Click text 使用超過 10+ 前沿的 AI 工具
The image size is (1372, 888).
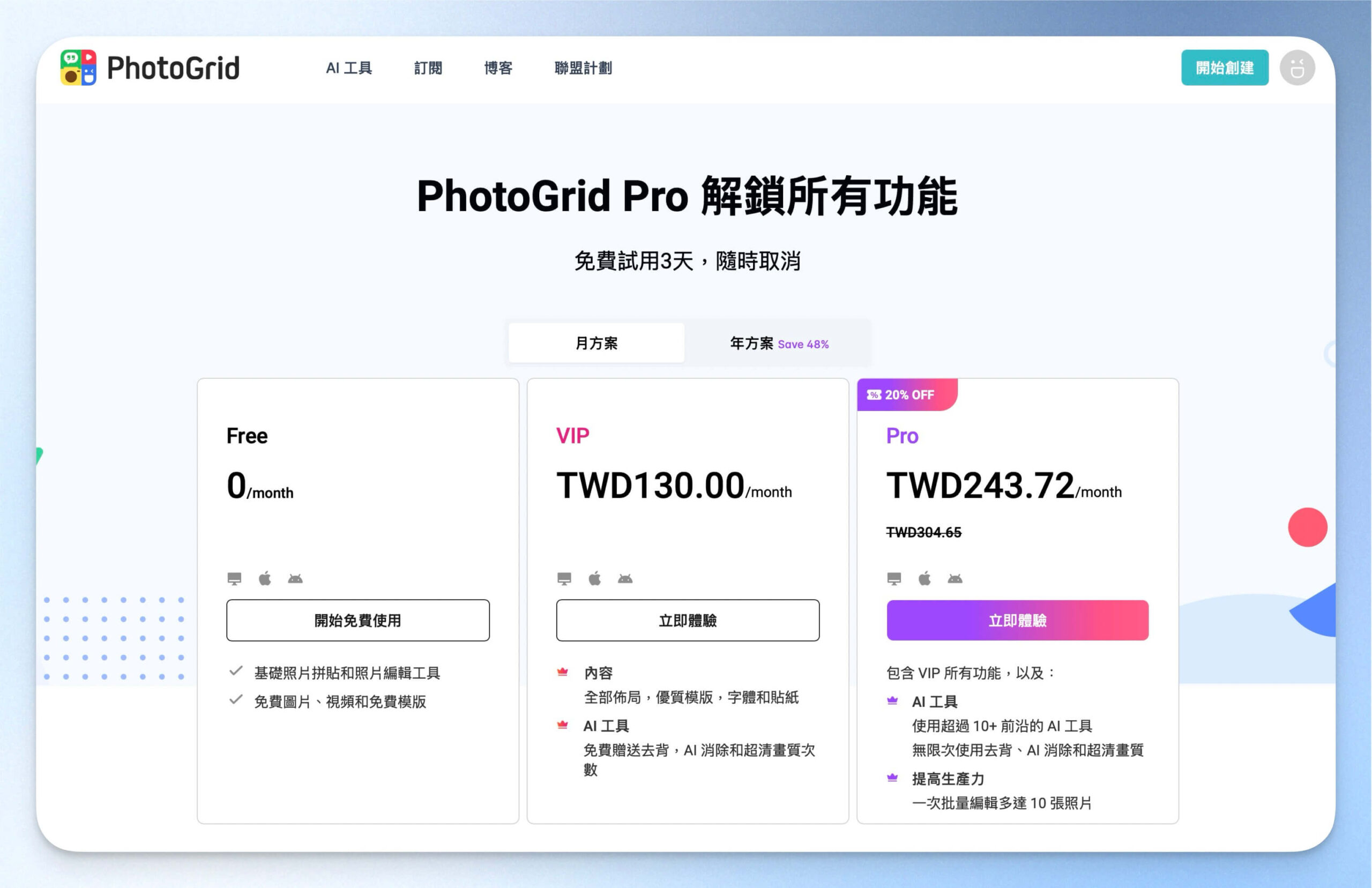pos(1002,726)
